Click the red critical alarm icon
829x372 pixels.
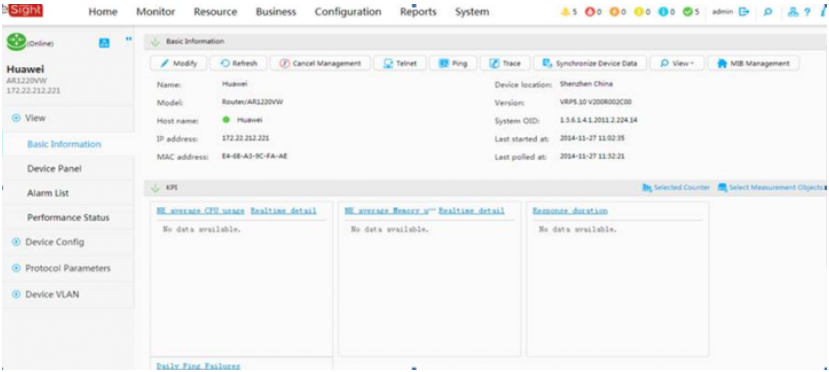point(589,12)
